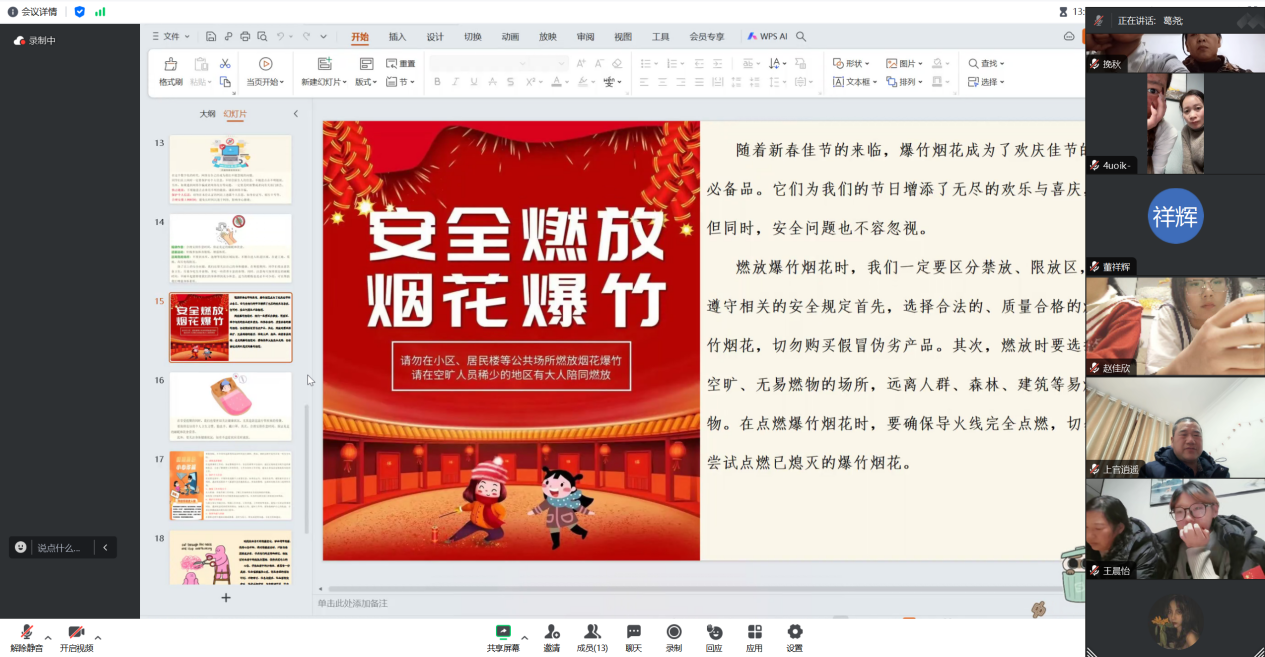Open the 应用 apps icon
The width and height of the screenshot is (1265, 657).
tap(754, 632)
